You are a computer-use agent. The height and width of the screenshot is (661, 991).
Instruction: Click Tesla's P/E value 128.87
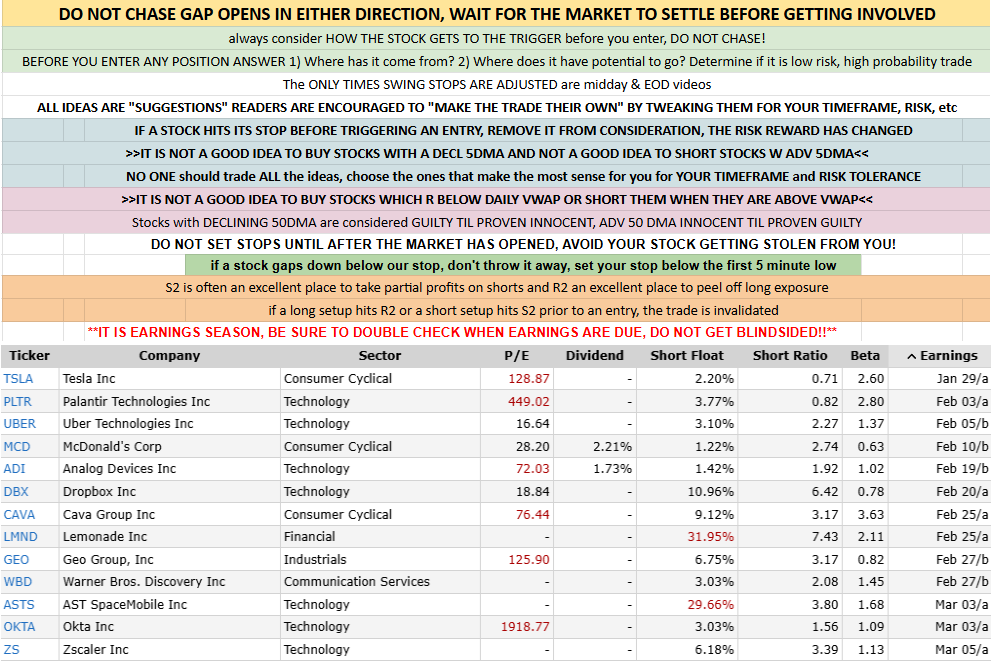point(529,379)
